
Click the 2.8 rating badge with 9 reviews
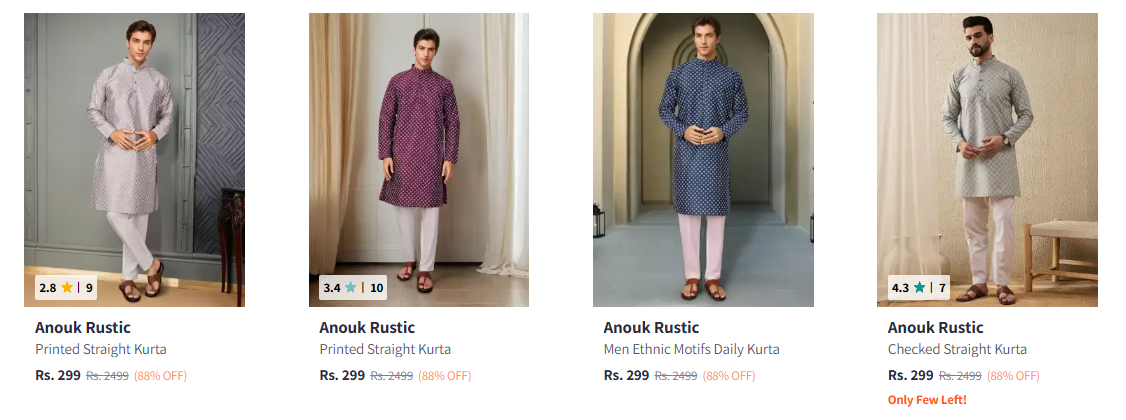tap(66, 288)
